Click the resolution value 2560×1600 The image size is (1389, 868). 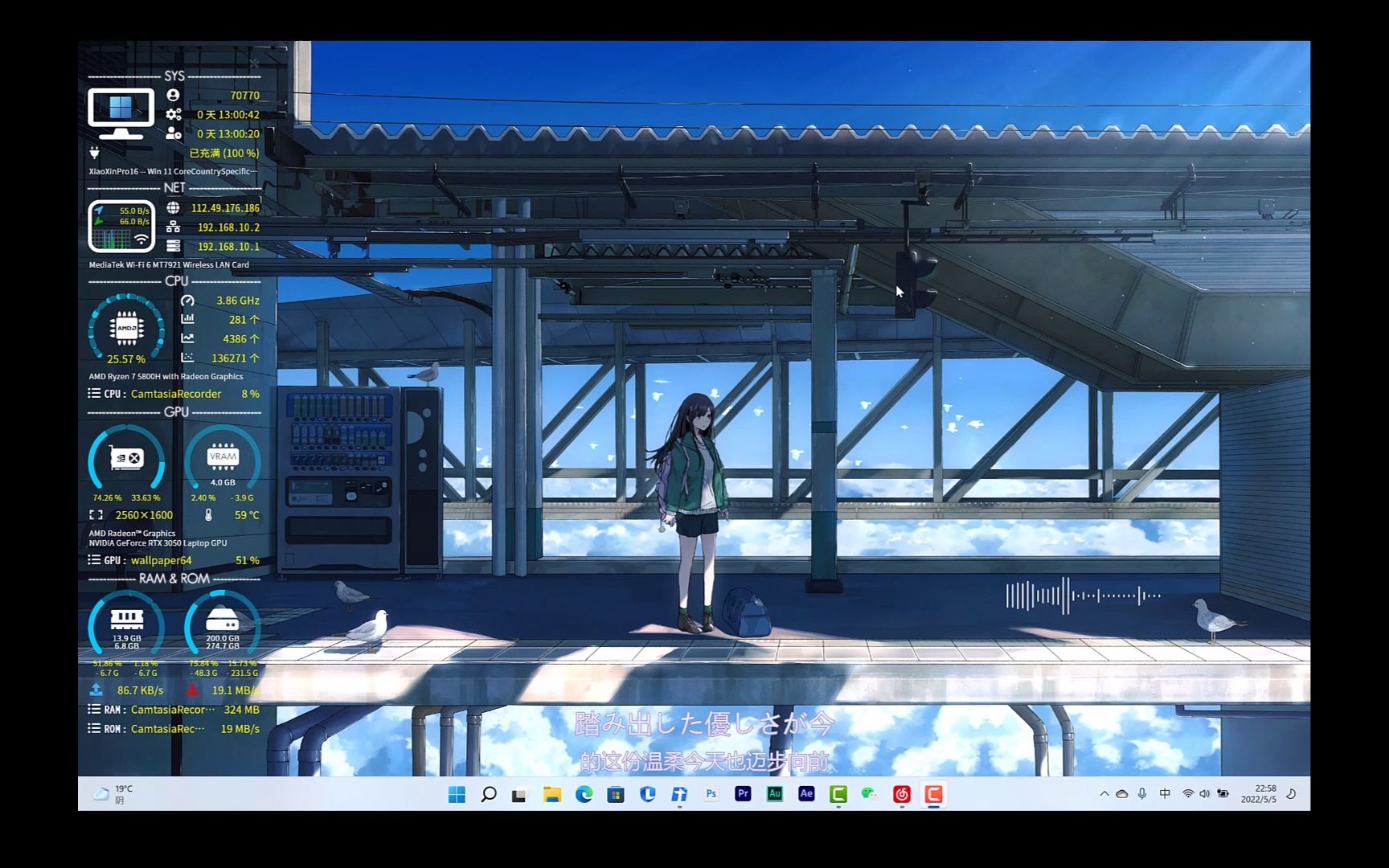144,515
